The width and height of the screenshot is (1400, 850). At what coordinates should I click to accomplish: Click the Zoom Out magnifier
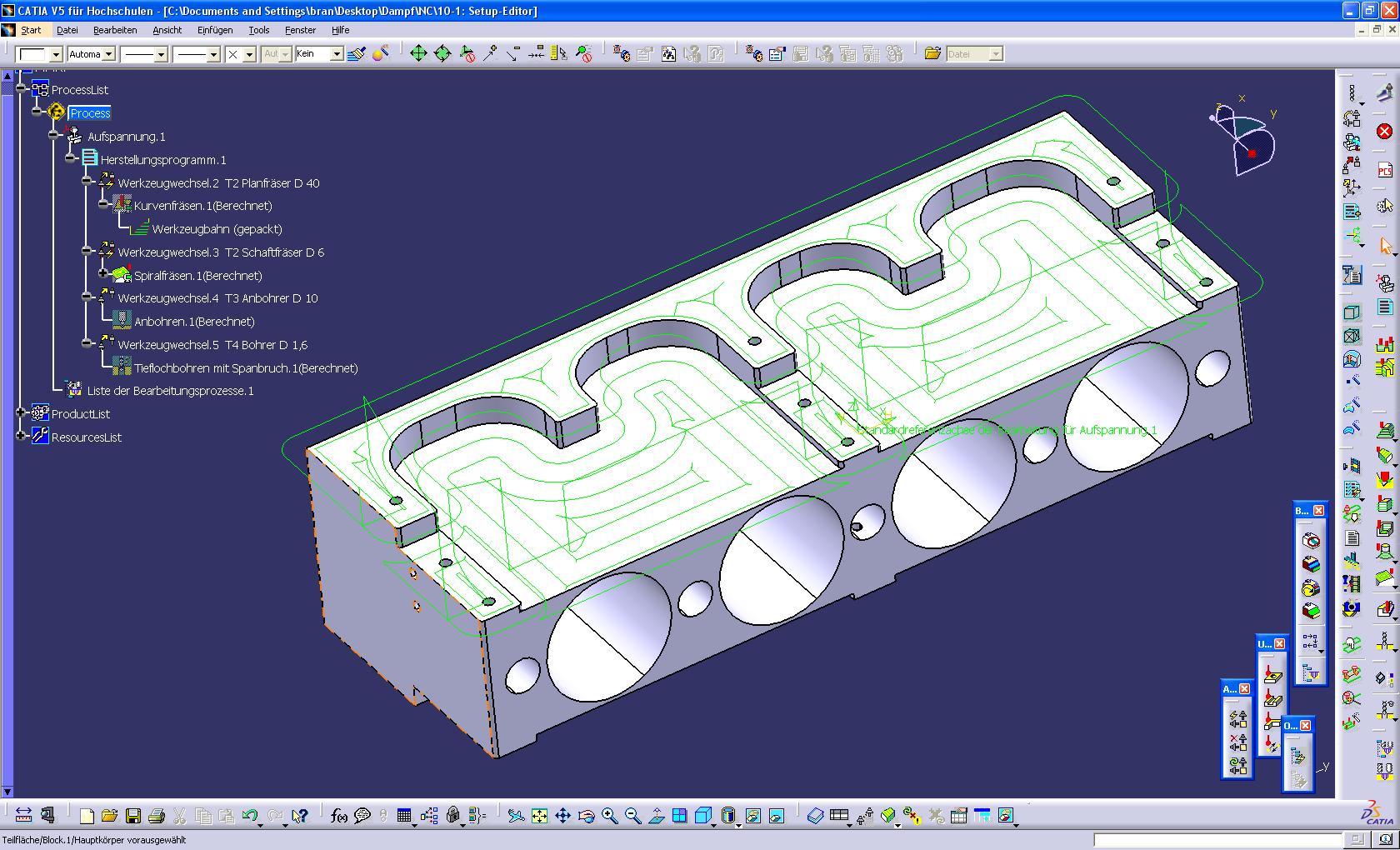632,816
